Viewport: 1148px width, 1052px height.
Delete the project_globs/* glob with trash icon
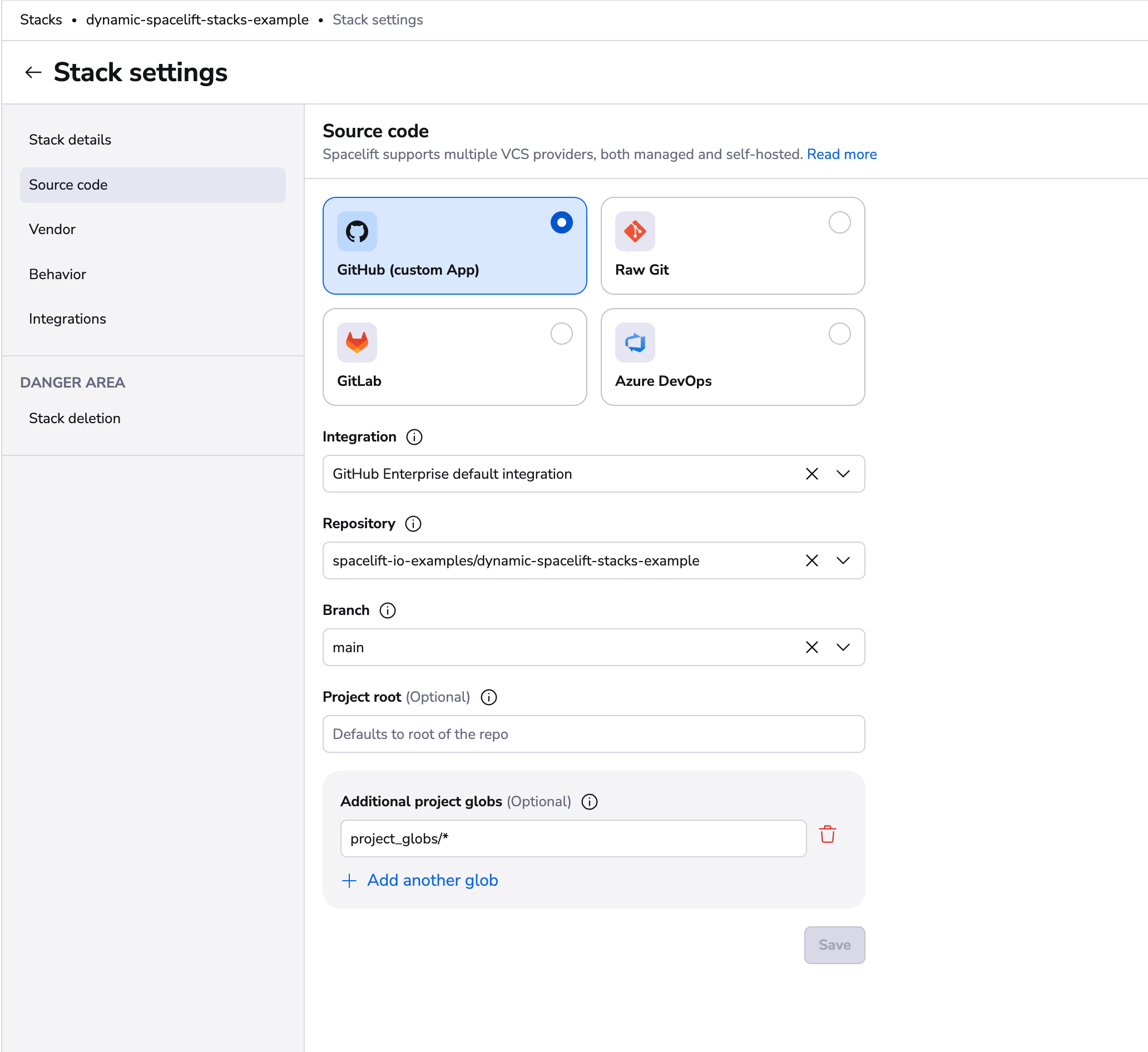point(827,835)
